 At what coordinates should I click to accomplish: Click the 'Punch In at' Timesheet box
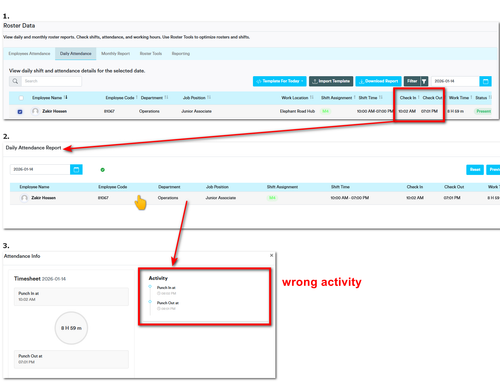pyautogui.click(x=71, y=296)
